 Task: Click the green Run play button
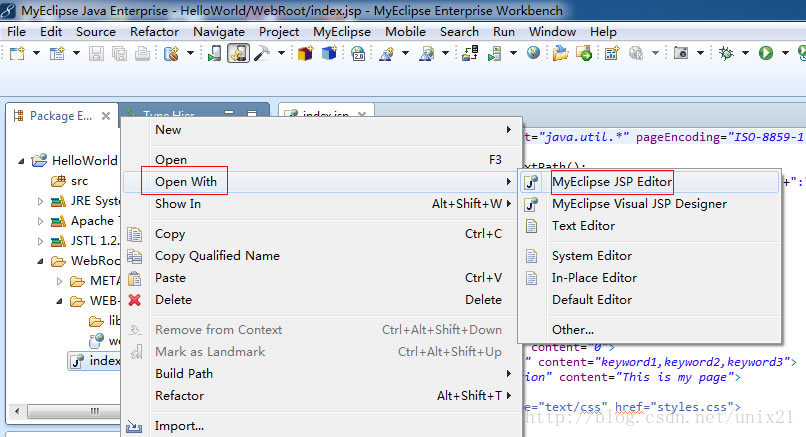click(x=766, y=53)
